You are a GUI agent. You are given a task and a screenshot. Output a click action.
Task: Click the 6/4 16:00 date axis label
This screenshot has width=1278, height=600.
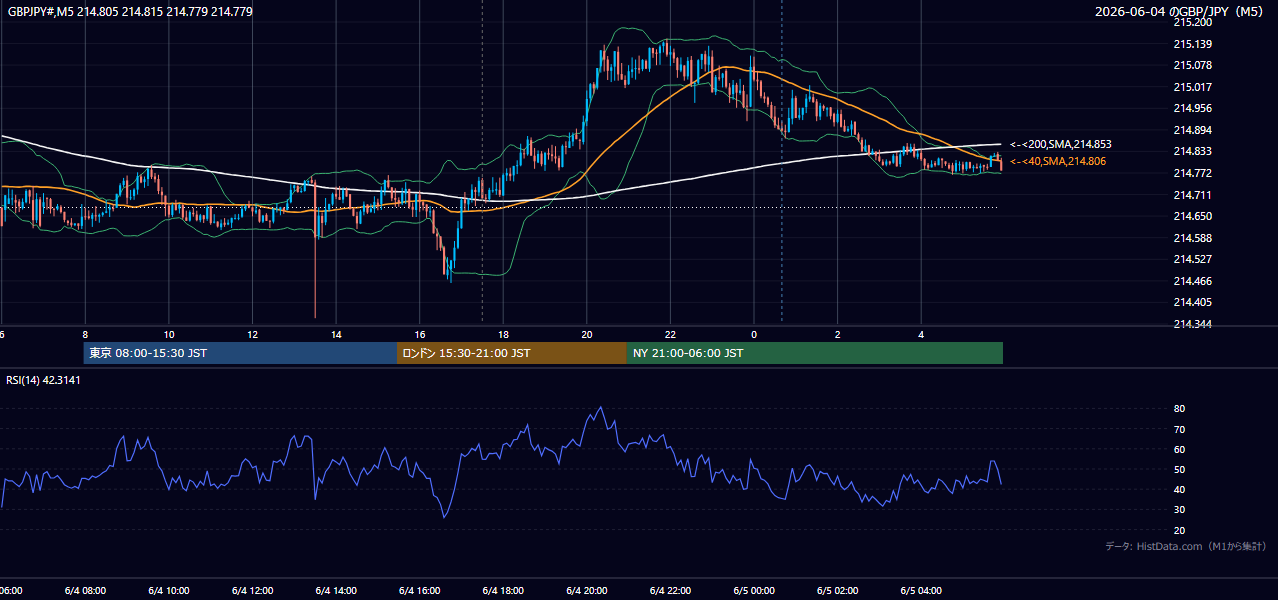[419, 590]
